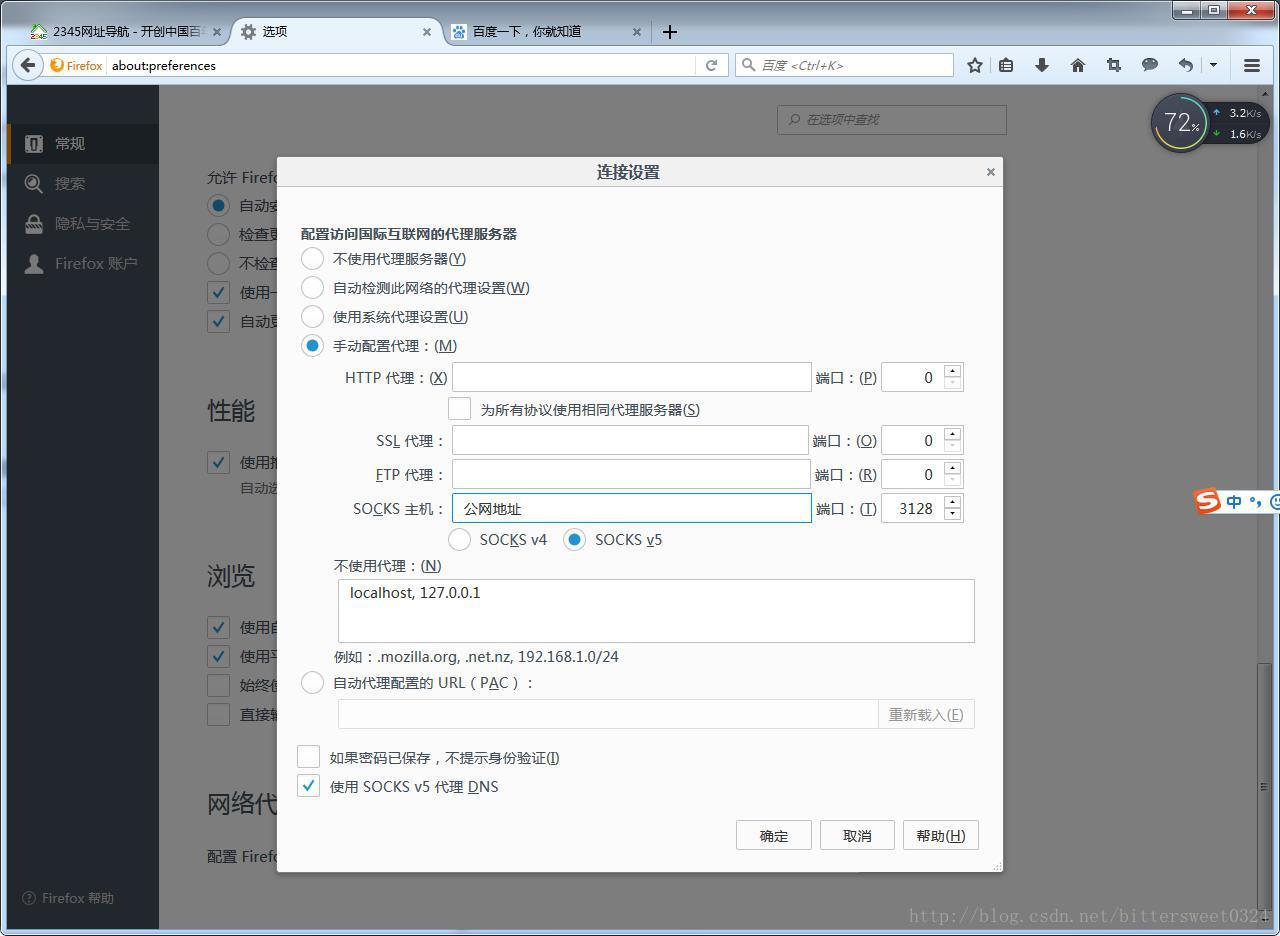Select 使用系统代理设置 radio option

tap(313, 317)
